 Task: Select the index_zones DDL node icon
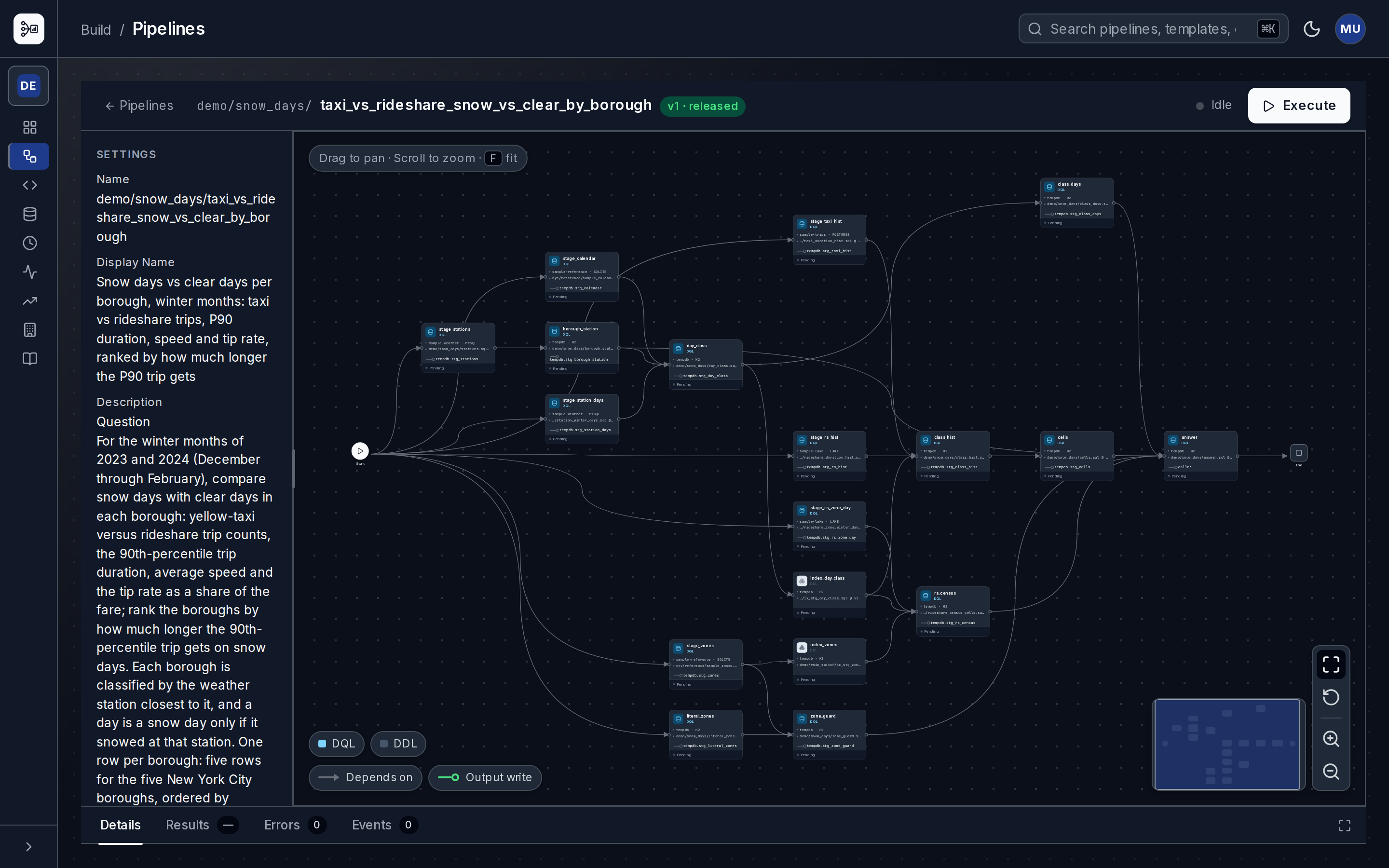coord(802,648)
